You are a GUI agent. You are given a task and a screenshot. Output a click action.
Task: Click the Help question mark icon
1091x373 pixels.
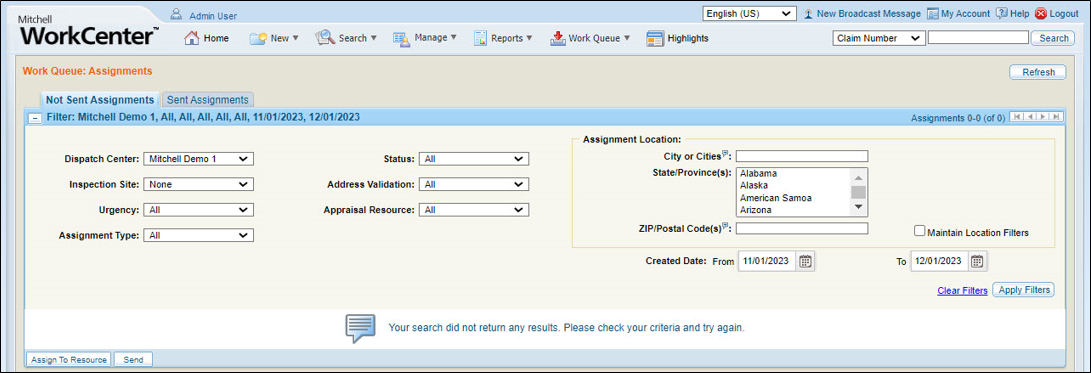pyautogui.click(x=1001, y=13)
